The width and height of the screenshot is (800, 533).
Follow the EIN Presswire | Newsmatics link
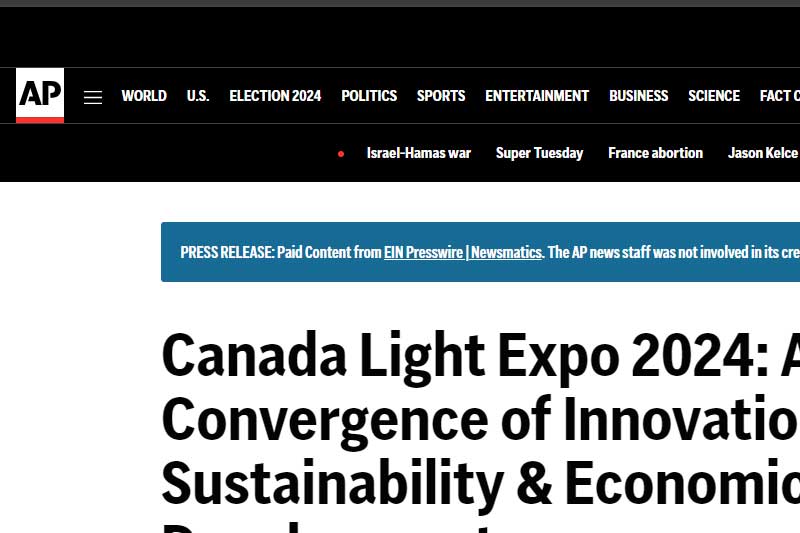point(463,252)
